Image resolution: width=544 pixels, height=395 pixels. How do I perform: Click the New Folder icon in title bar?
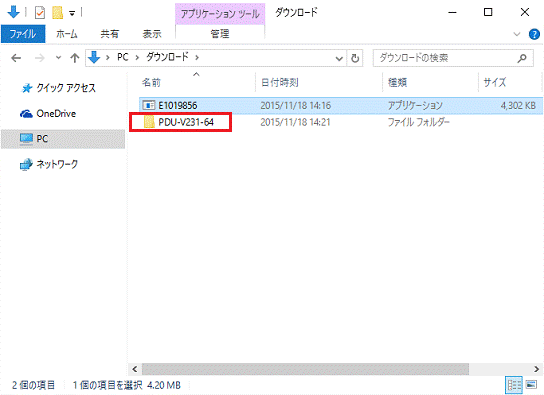tap(58, 13)
